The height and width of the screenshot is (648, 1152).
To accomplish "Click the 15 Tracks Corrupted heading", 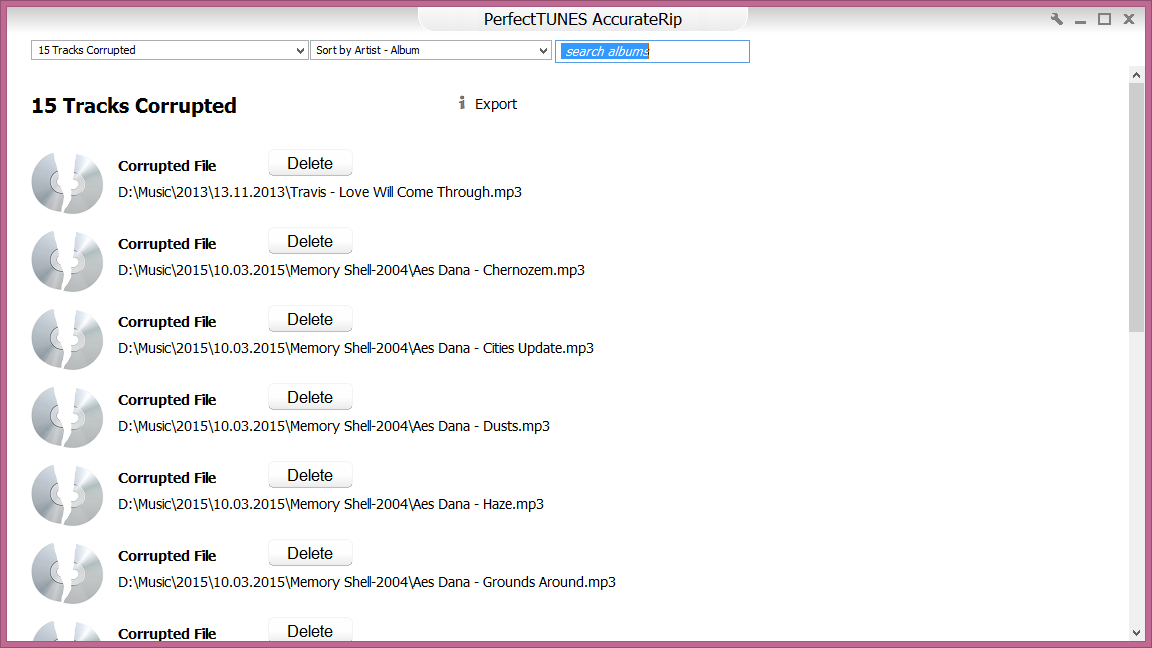I will click(134, 106).
